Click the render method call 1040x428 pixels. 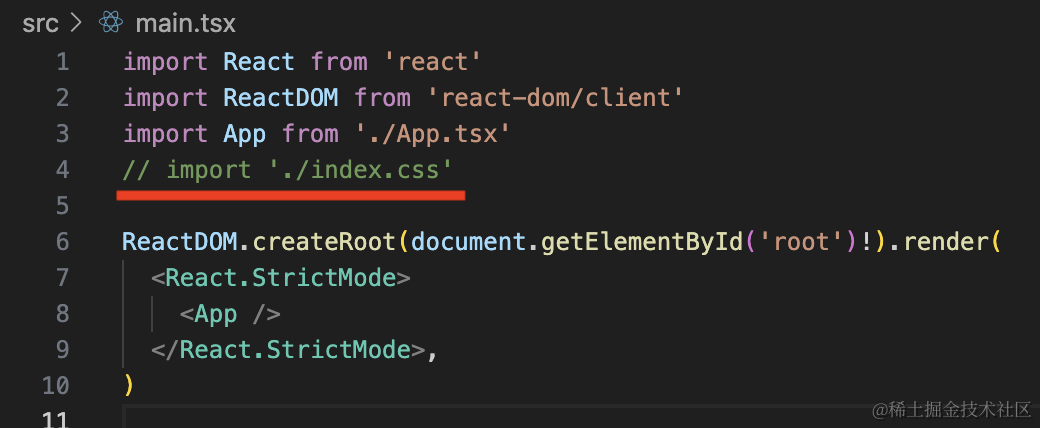pyautogui.click(x=946, y=242)
